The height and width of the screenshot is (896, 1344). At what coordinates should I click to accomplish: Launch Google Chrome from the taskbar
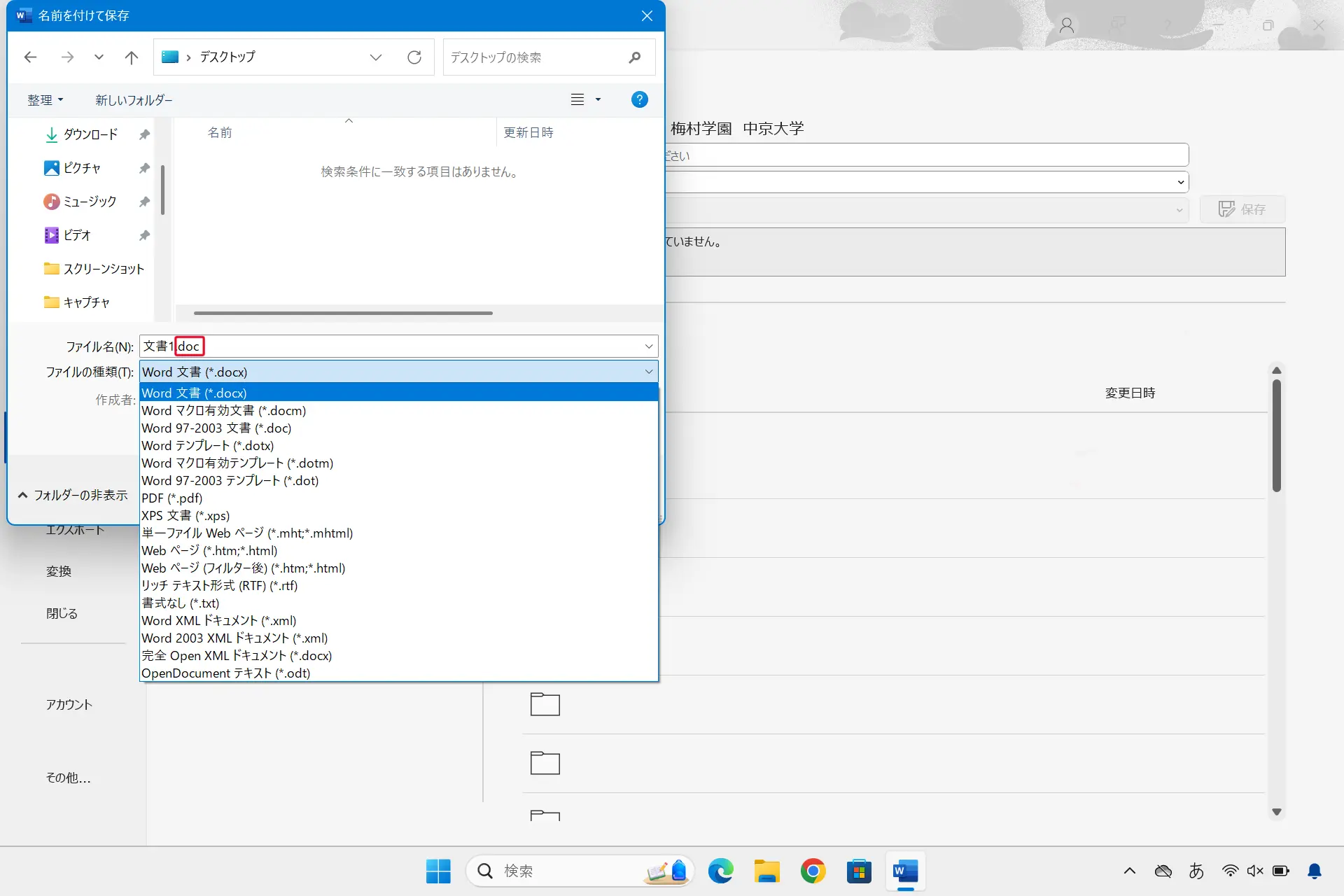(x=813, y=871)
